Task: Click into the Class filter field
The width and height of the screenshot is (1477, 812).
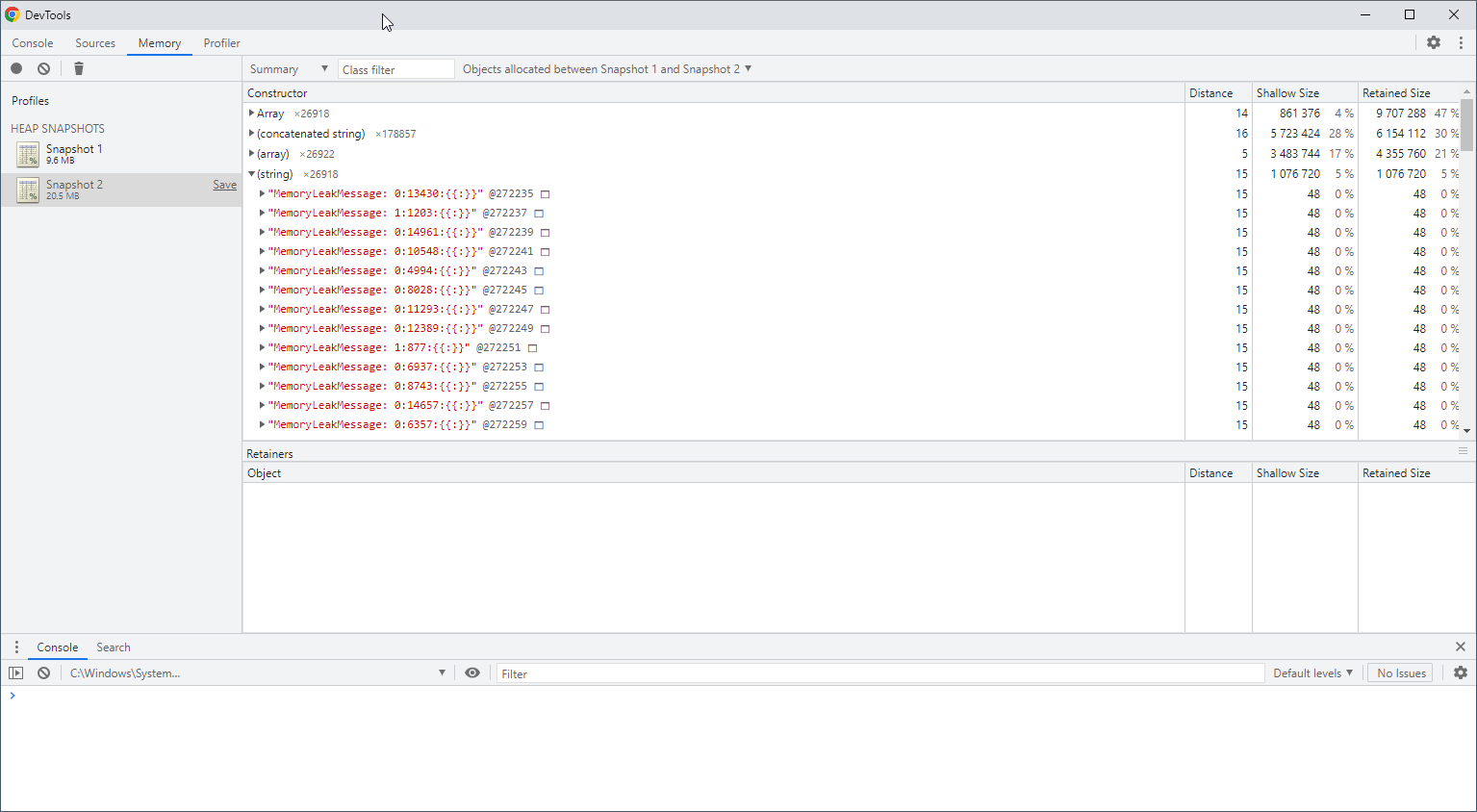Action: coord(395,69)
